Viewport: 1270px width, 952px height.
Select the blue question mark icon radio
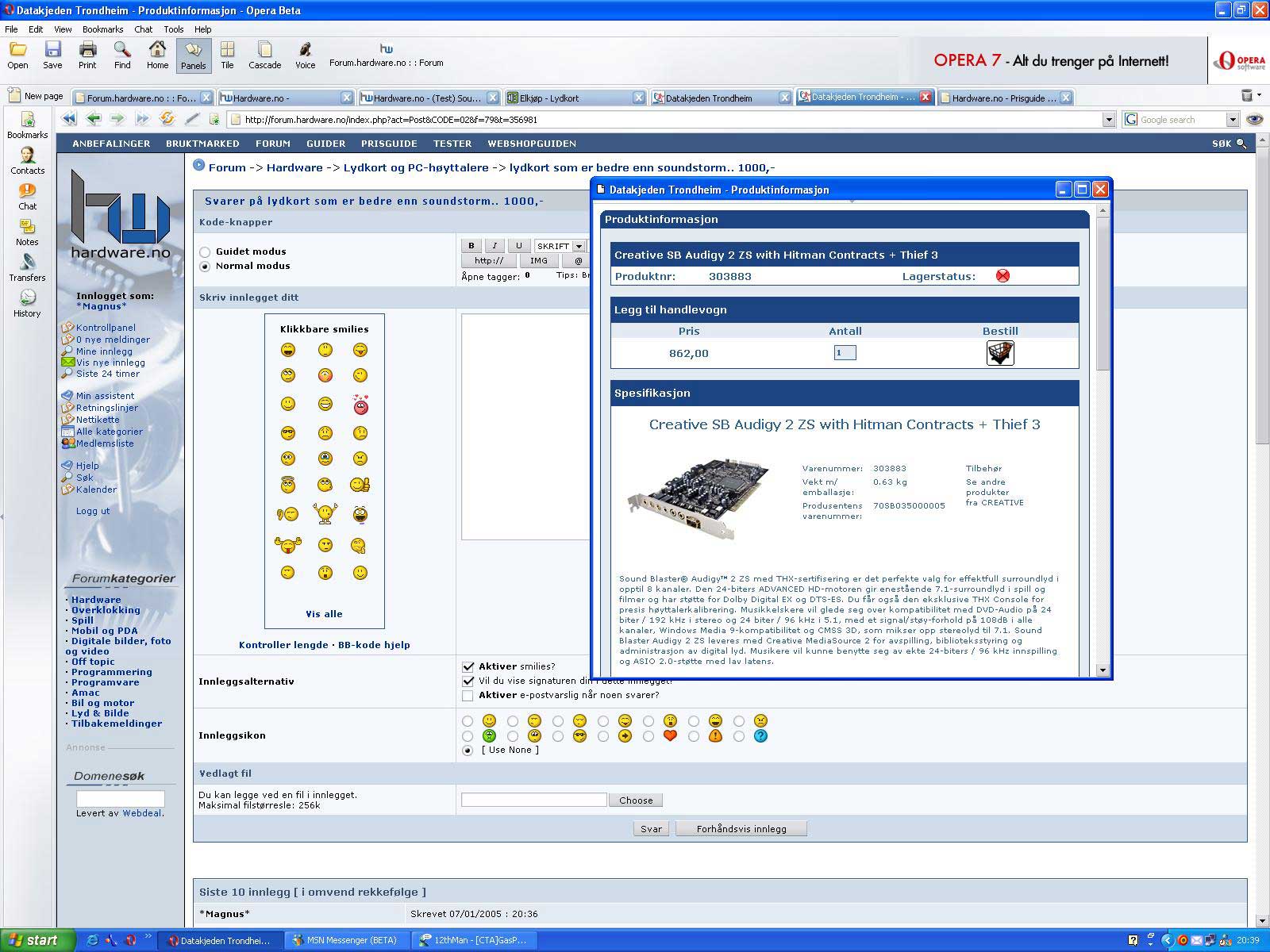tap(739, 736)
